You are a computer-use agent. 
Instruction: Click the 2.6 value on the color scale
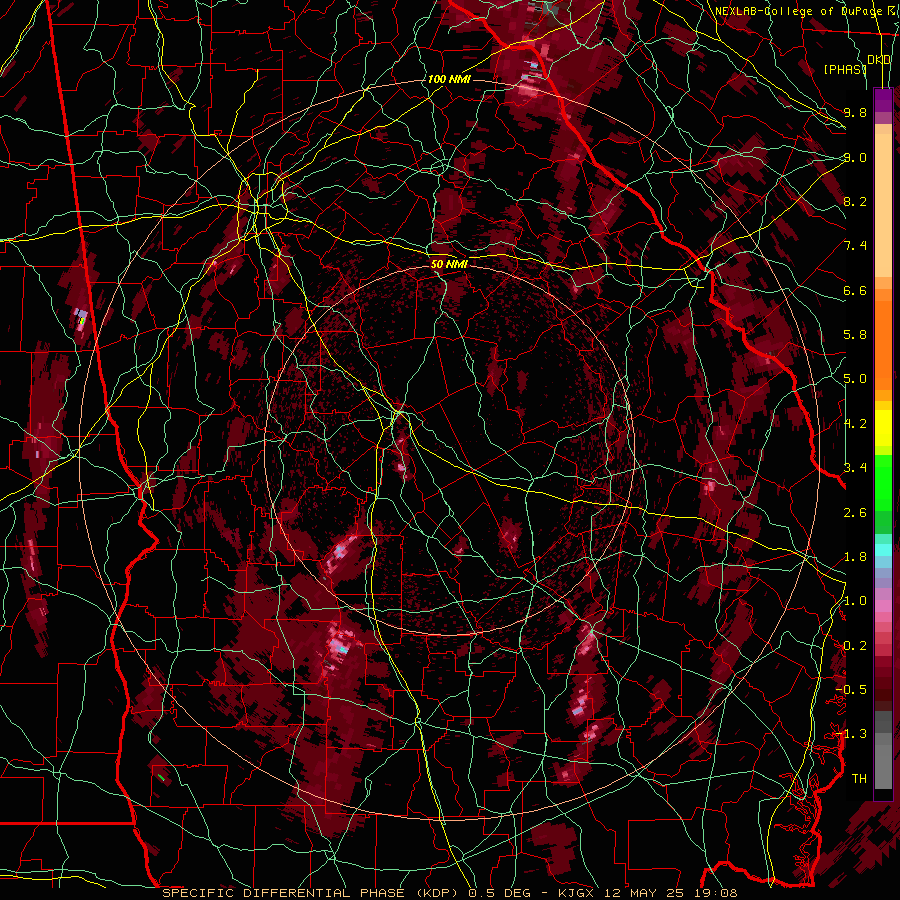pos(855,513)
